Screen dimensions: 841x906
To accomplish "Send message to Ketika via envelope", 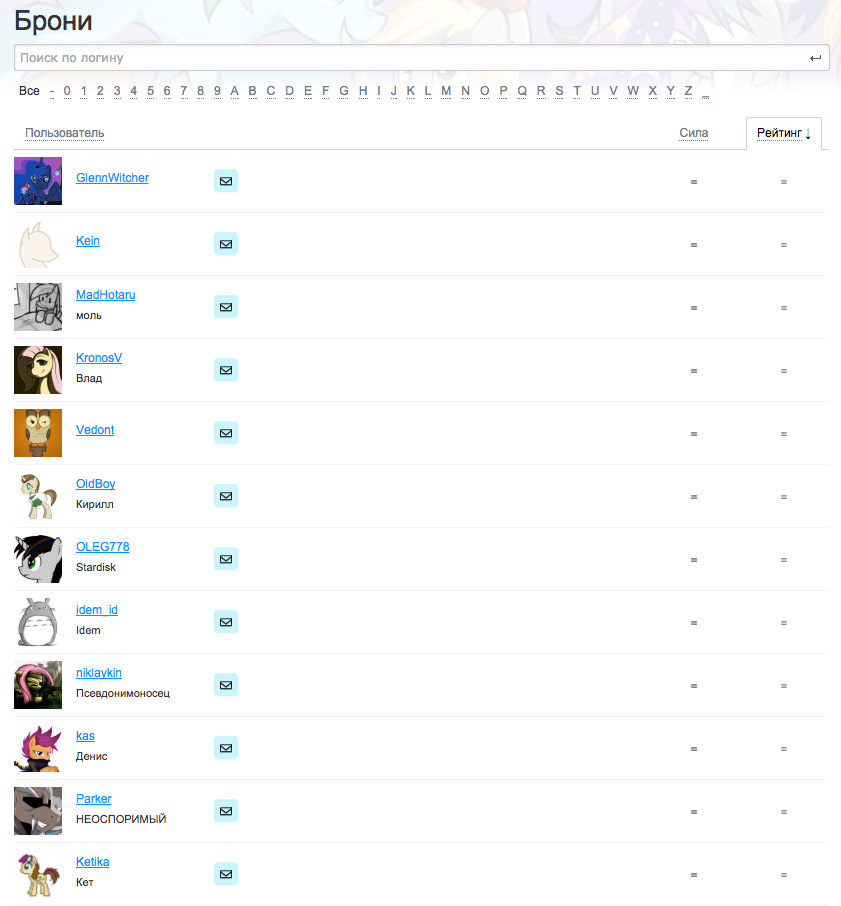I will click(x=226, y=874).
